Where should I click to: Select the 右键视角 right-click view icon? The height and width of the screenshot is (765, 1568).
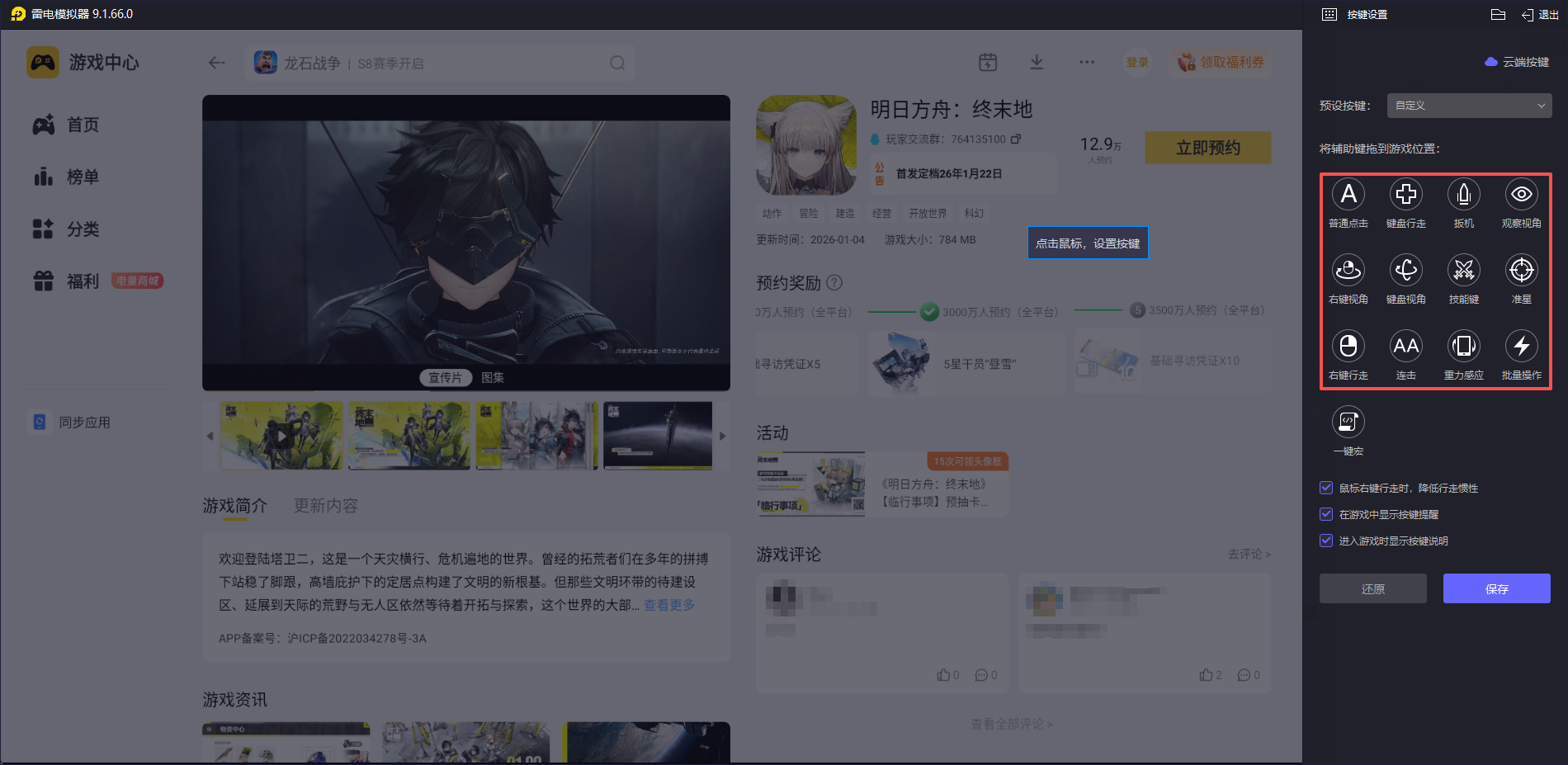[x=1348, y=270]
